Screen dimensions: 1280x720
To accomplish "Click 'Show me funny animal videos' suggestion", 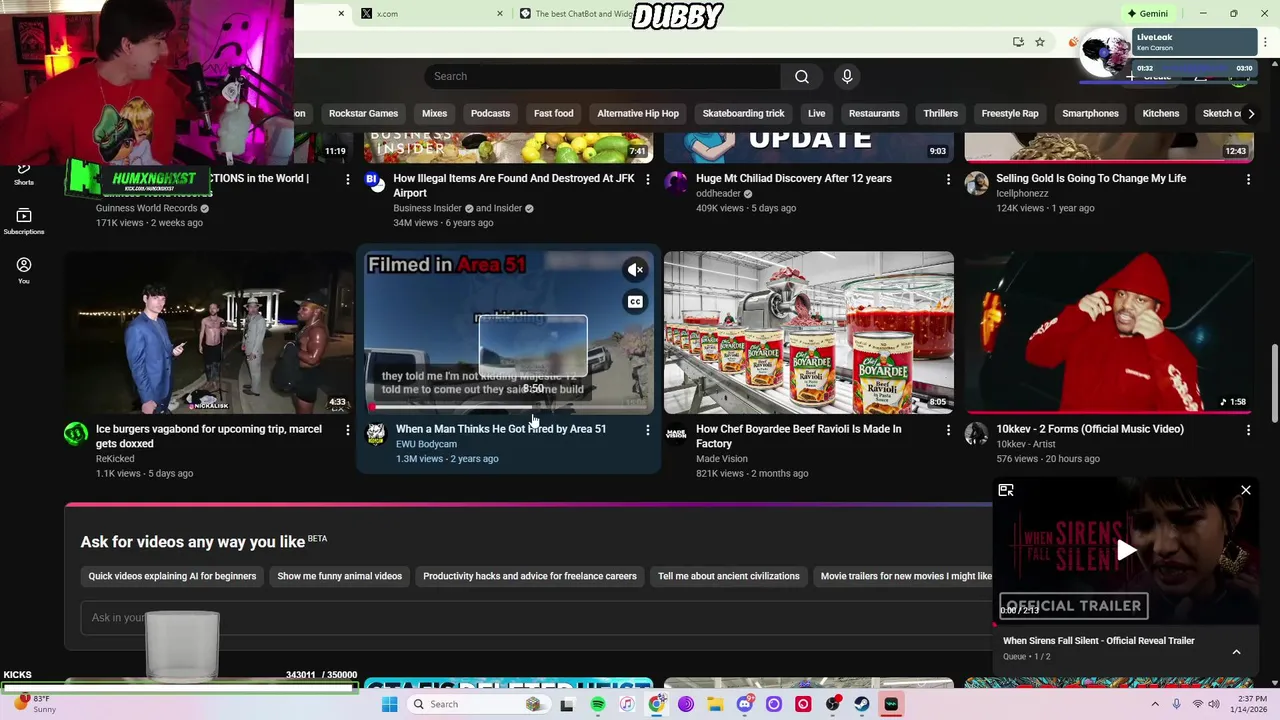I will (339, 576).
